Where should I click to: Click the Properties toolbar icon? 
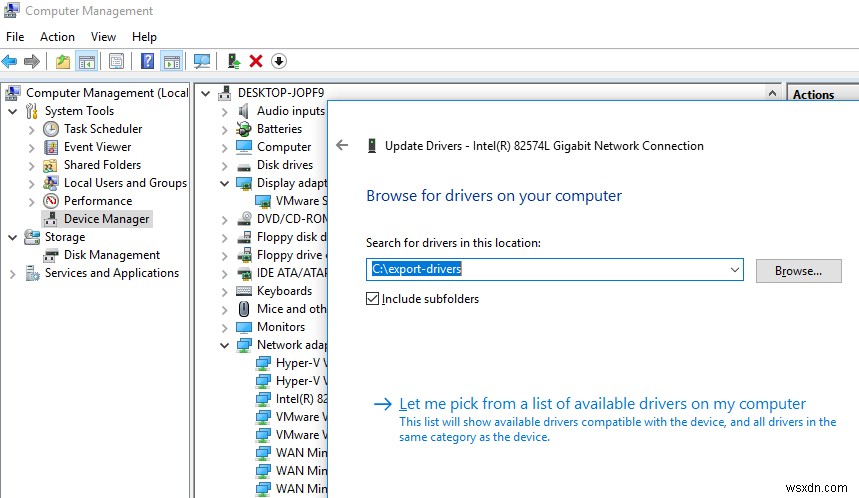click(116, 61)
